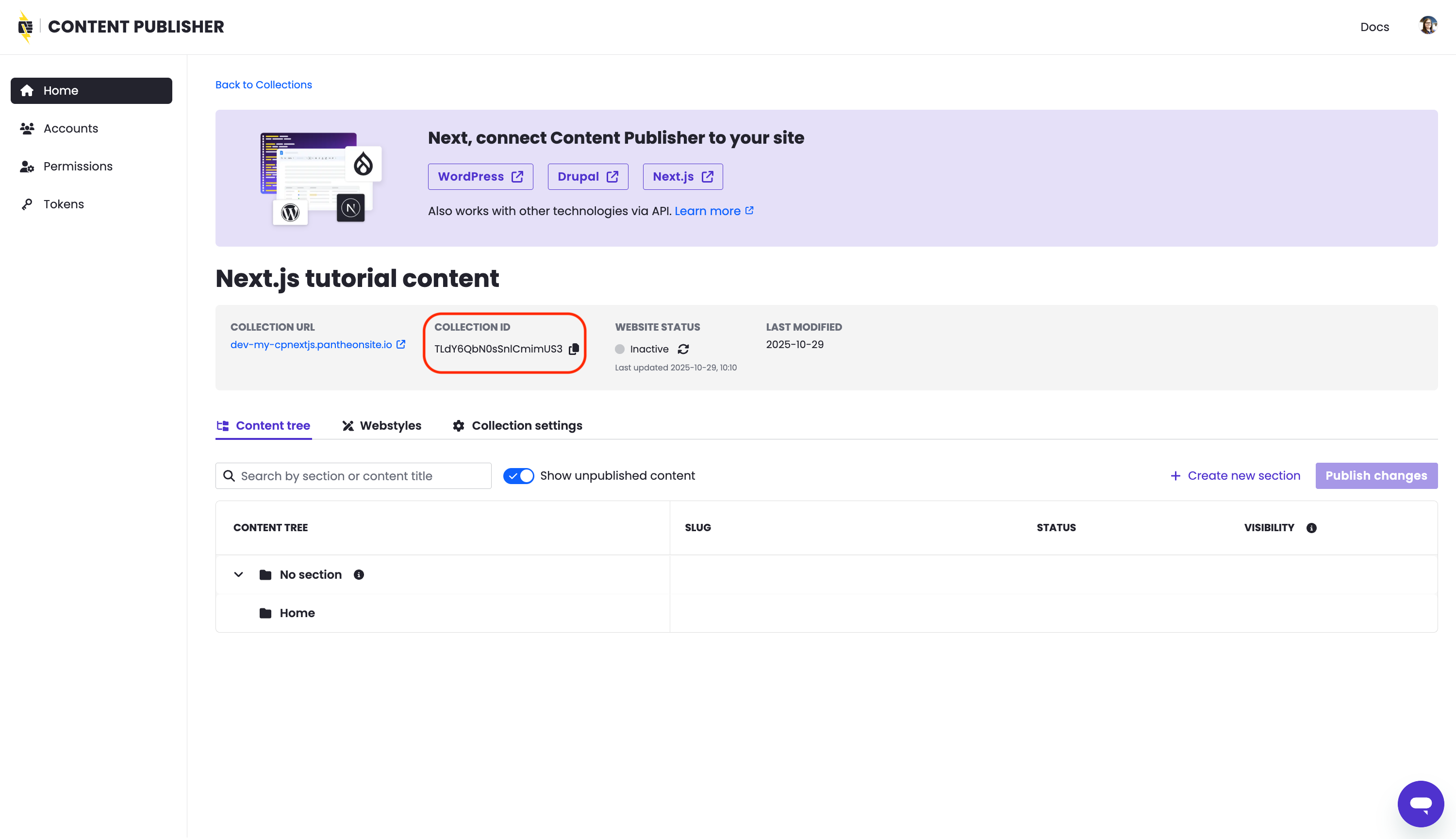
Task: Open the Tokens section
Action: tap(64, 203)
